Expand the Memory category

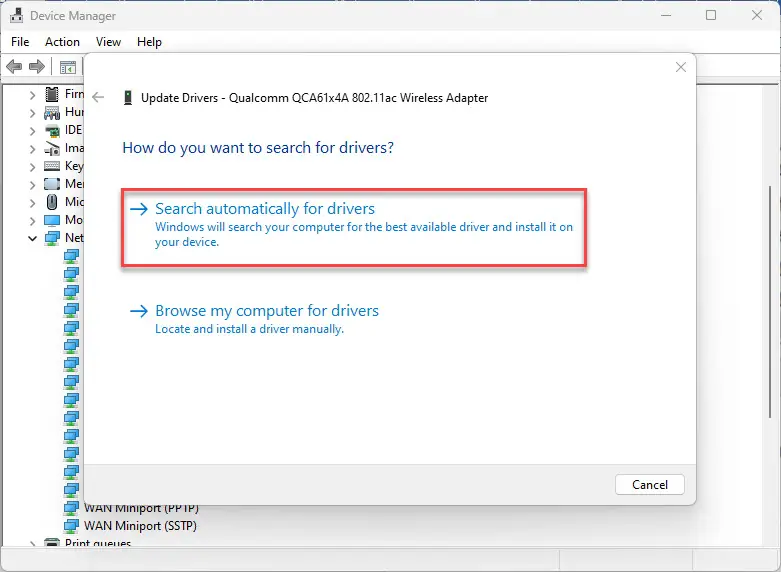32,185
